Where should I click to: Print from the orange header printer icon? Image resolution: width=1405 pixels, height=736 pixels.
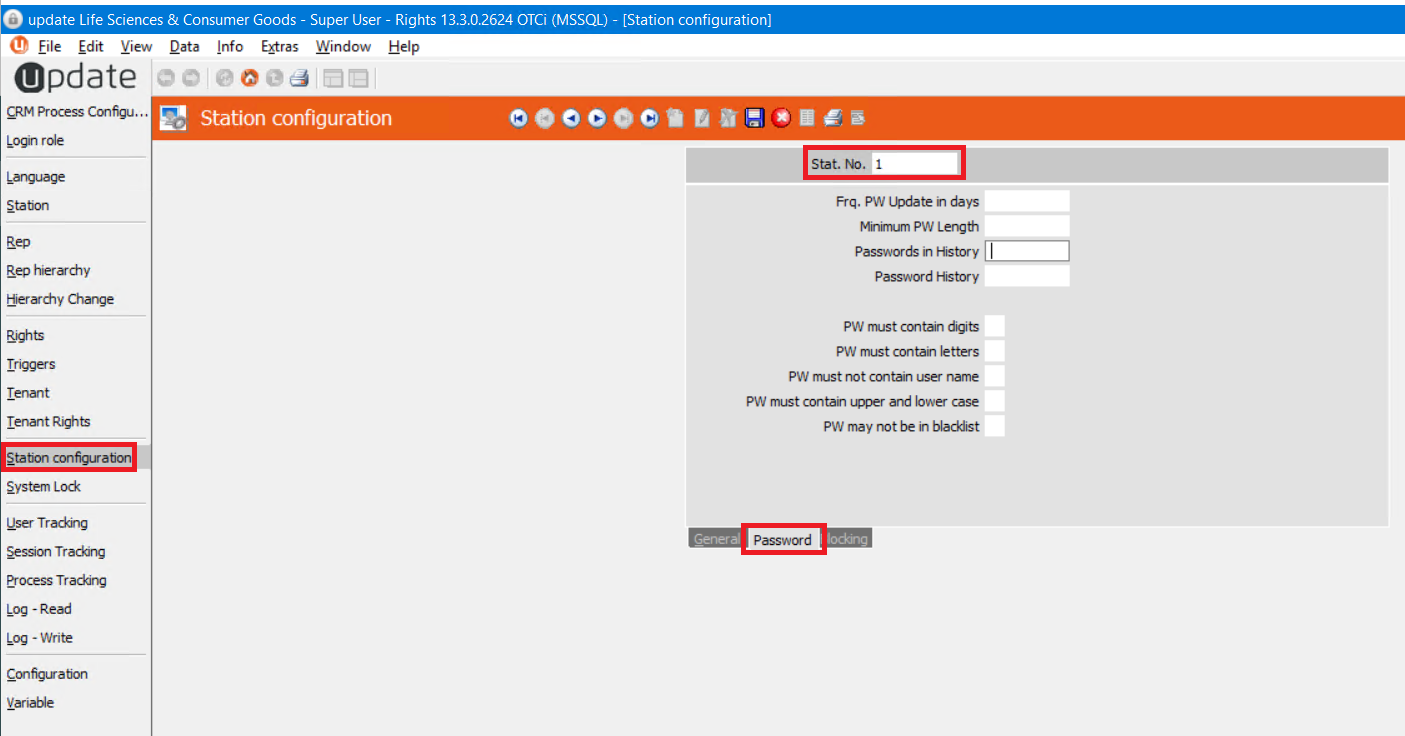point(833,118)
